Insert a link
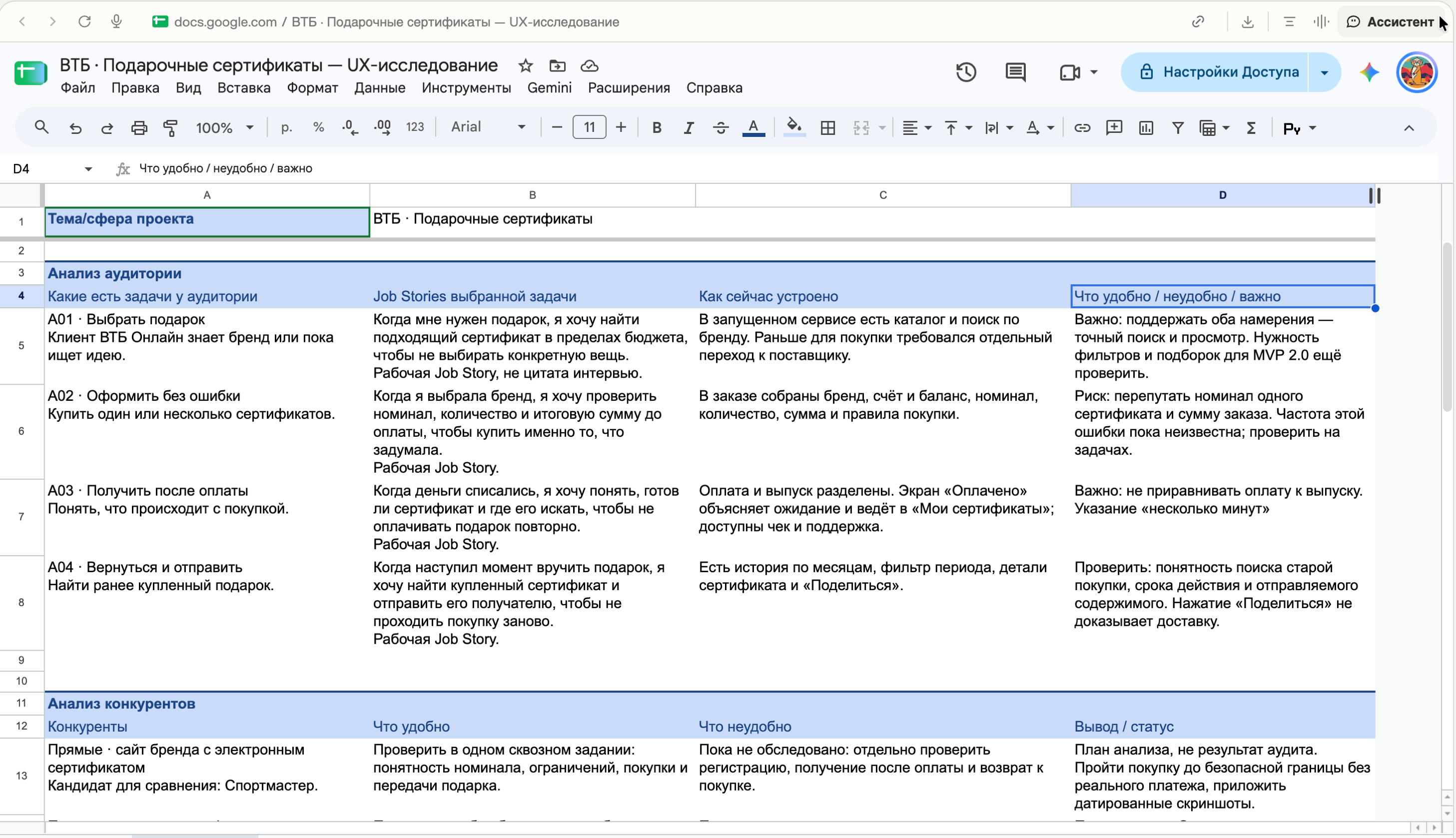The image size is (1456, 838). click(x=1082, y=128)
